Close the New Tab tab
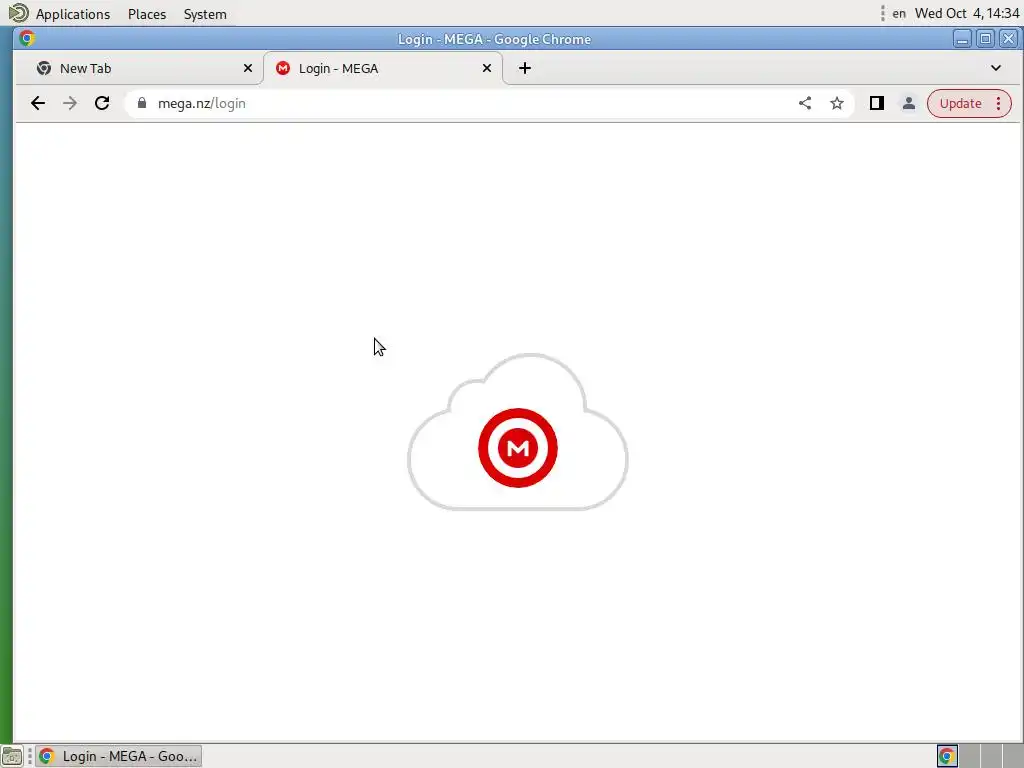The height and width of the screenshot is (768, 1024). [x=248, y=68]
